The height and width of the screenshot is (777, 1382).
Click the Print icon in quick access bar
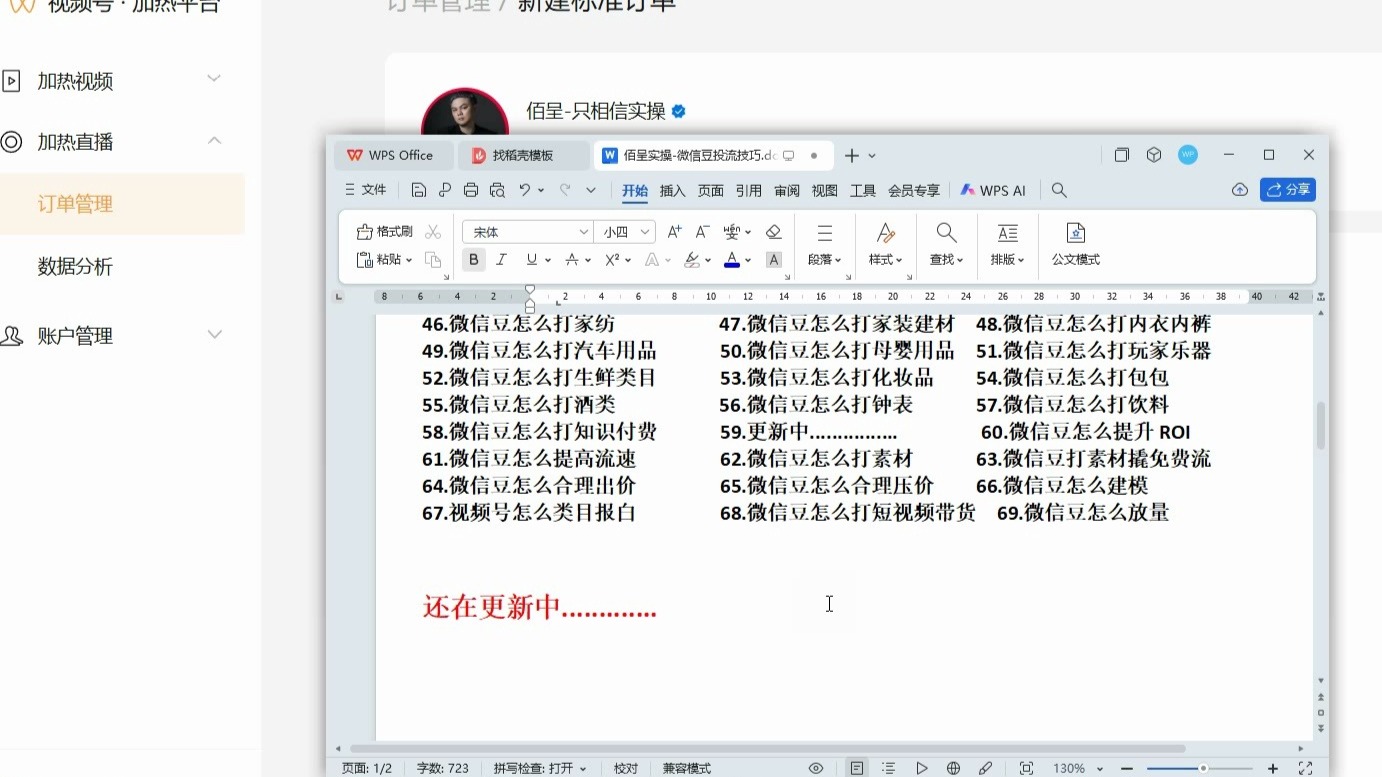(x=471, y=190)
